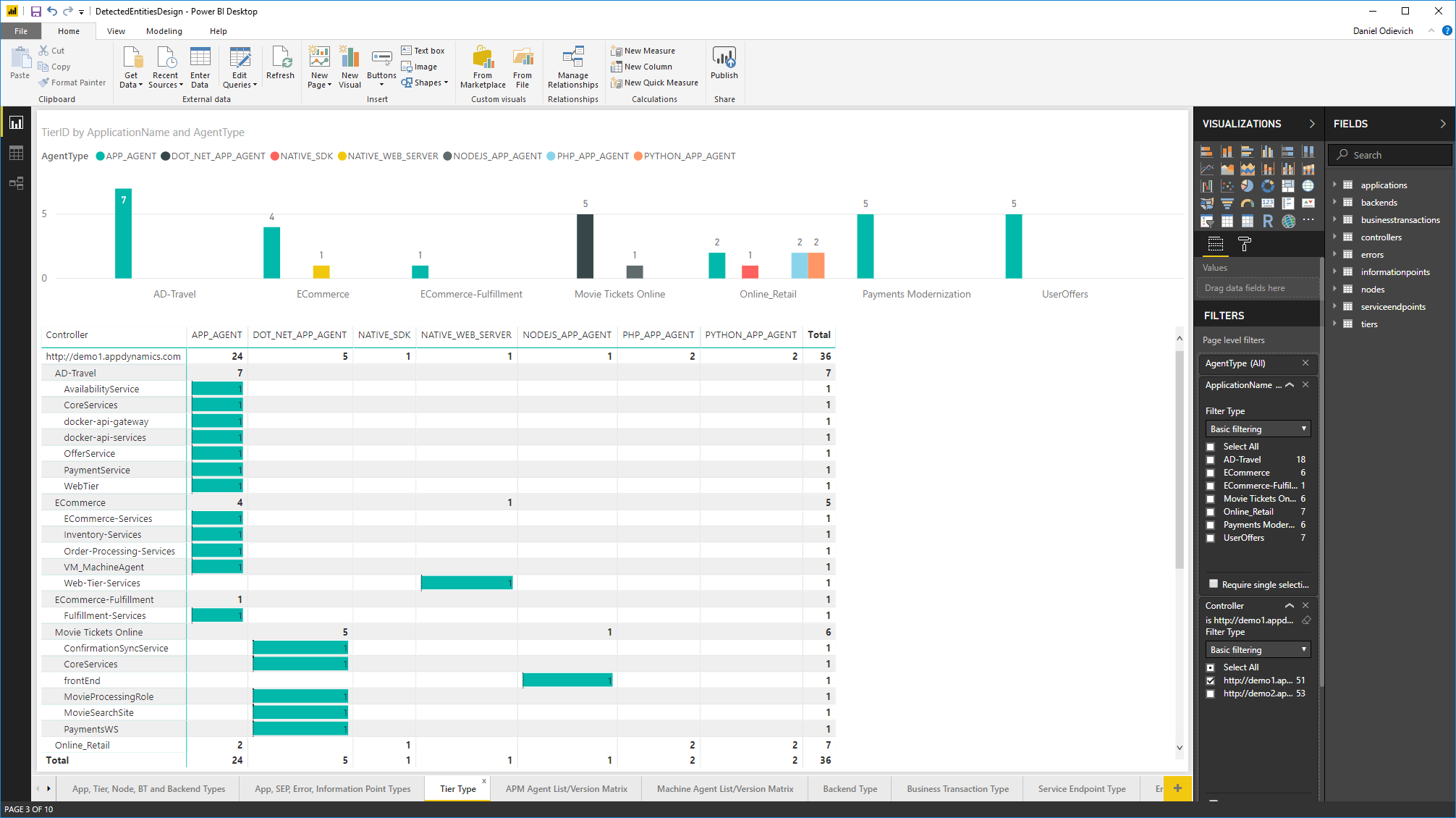Select the donut chart visualization
1456x818 pixels.
point(1267,186)
